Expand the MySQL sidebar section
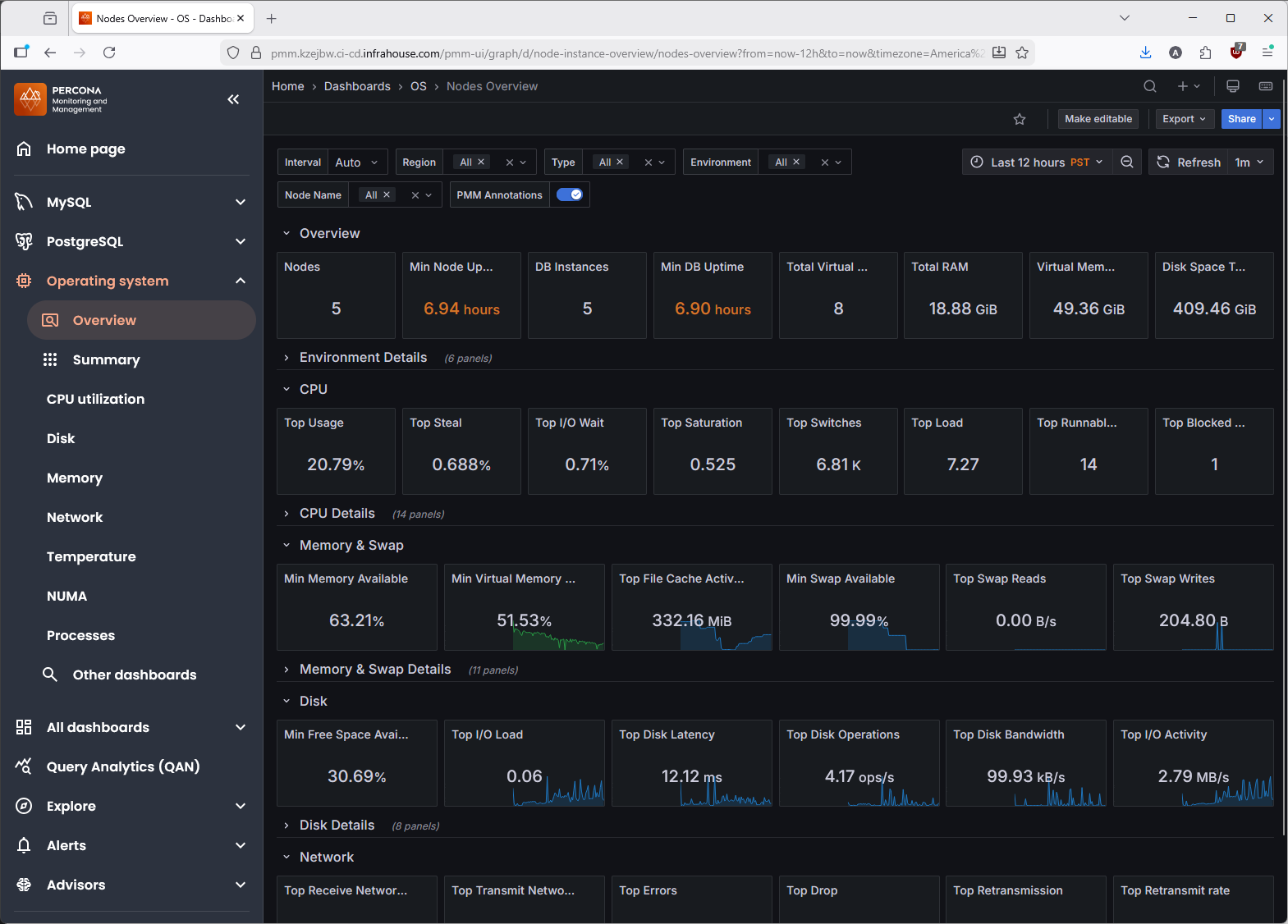Image resolution: width=1288 pixels, height=924 pixels. pos(240,202)
